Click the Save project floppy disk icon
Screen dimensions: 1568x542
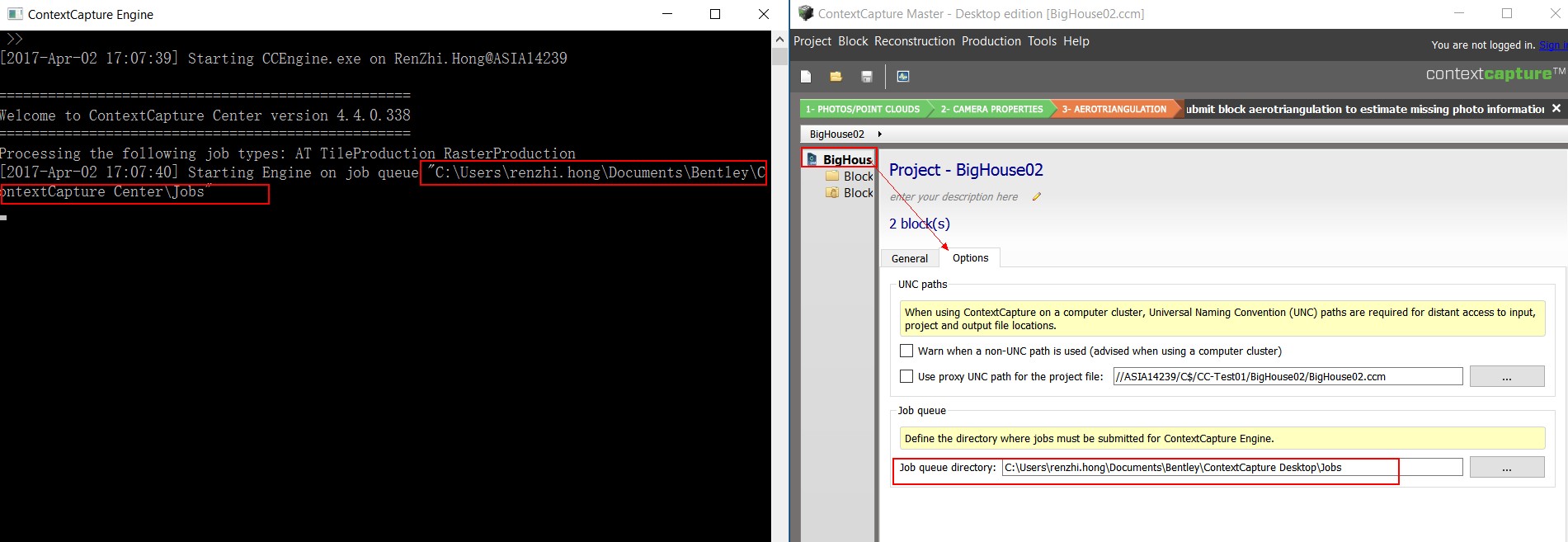point(867,77)
